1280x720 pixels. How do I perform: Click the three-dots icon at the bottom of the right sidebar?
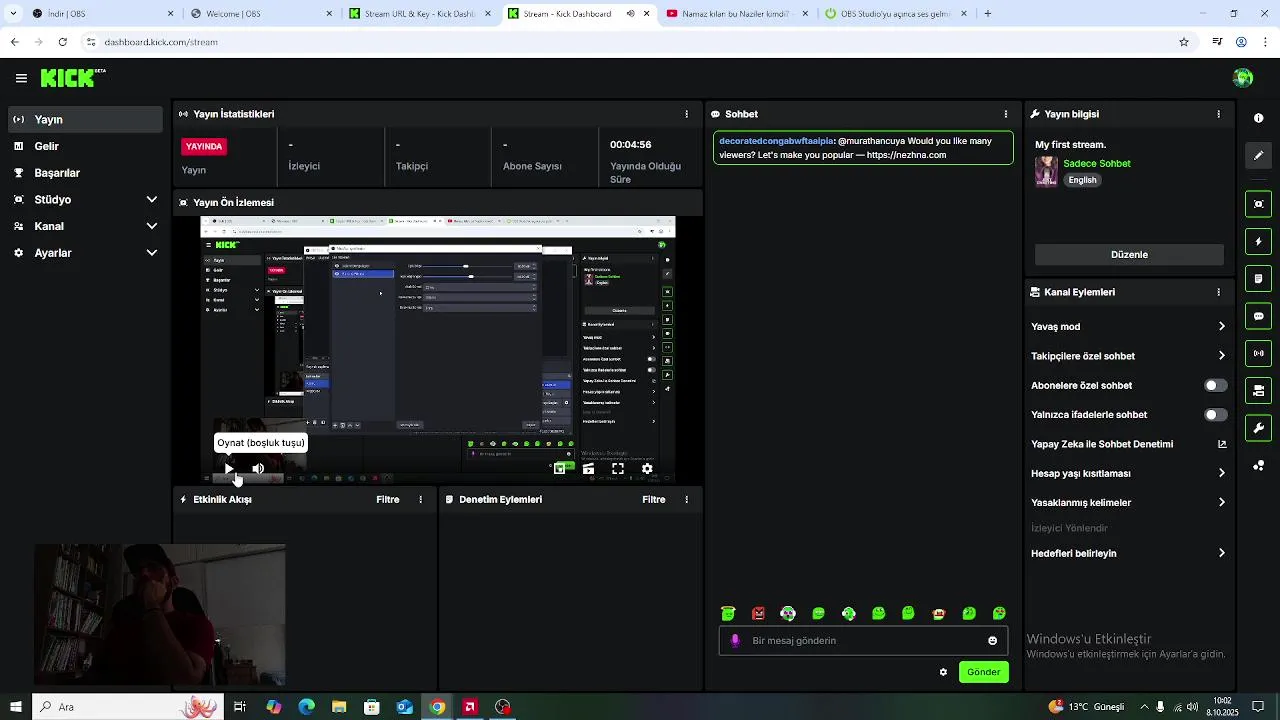[1258, 466]
